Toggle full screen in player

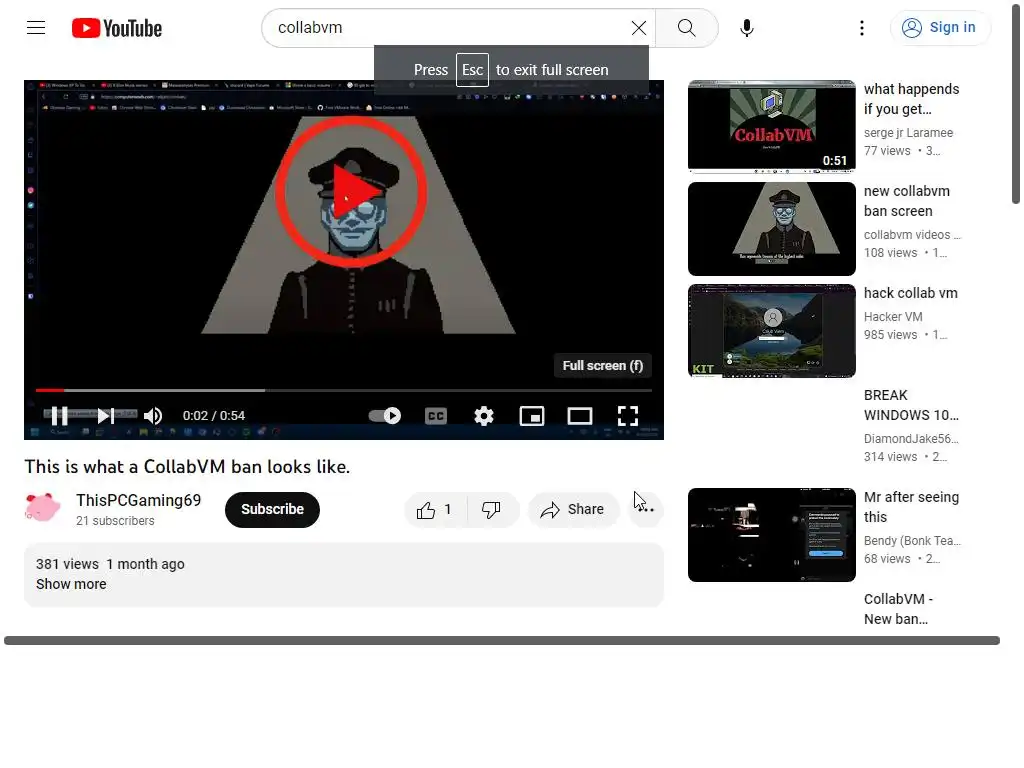tap(628, 415)
